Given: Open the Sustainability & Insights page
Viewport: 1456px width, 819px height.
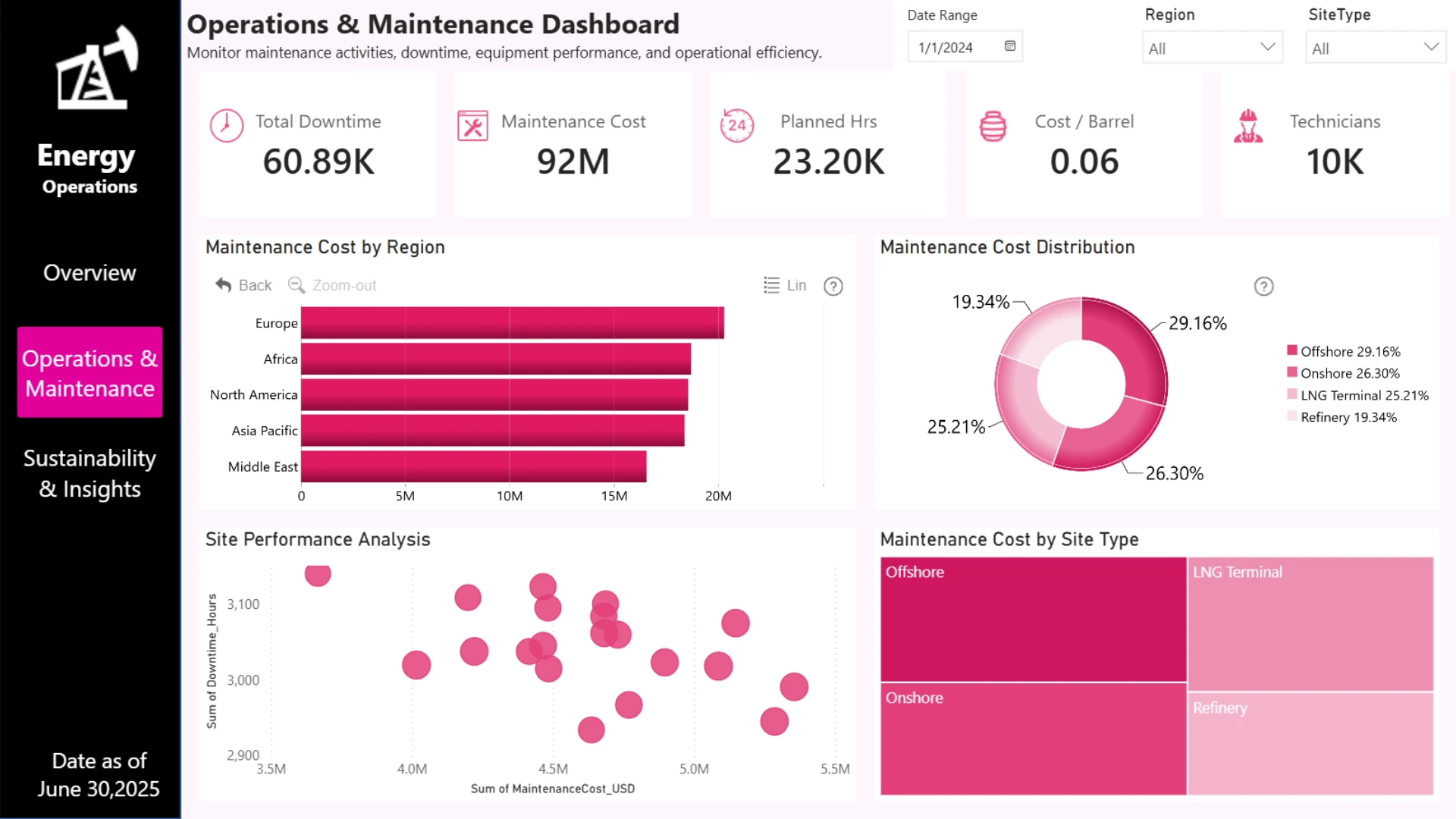Looking at the screenshot, I should pyautogui.click(x=89, y=473).
